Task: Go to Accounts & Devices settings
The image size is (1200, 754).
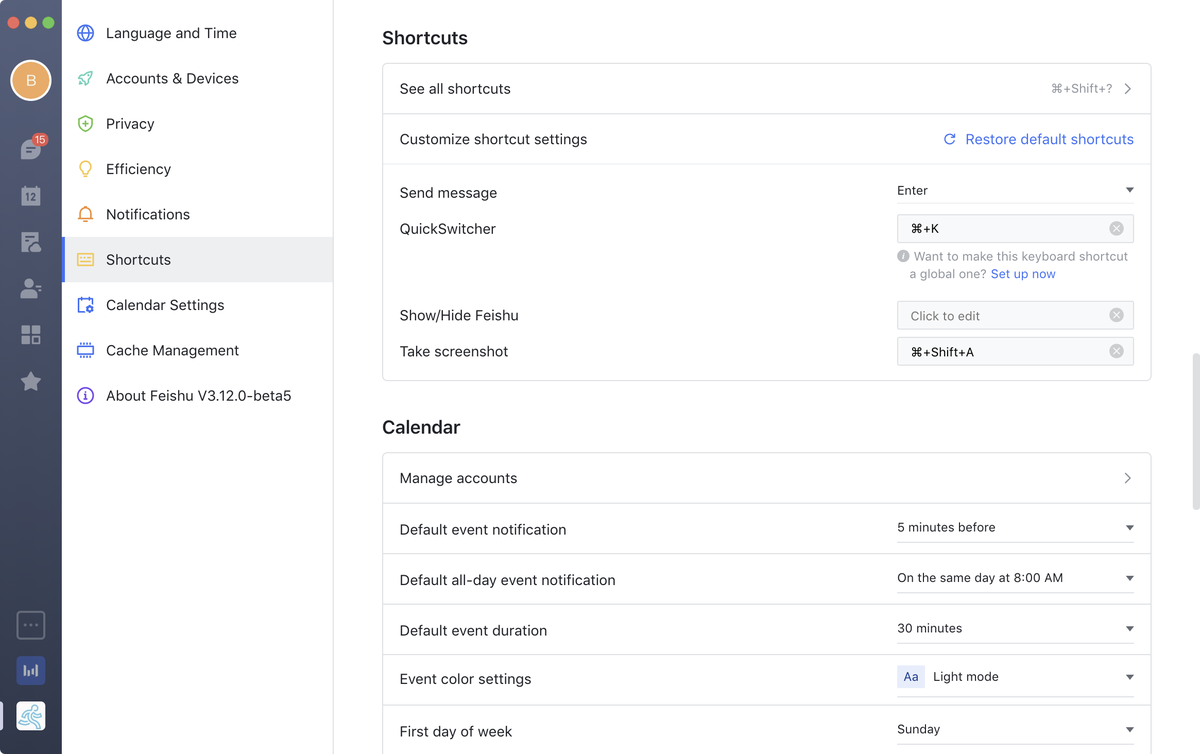Action: click(x=197, y=78)
